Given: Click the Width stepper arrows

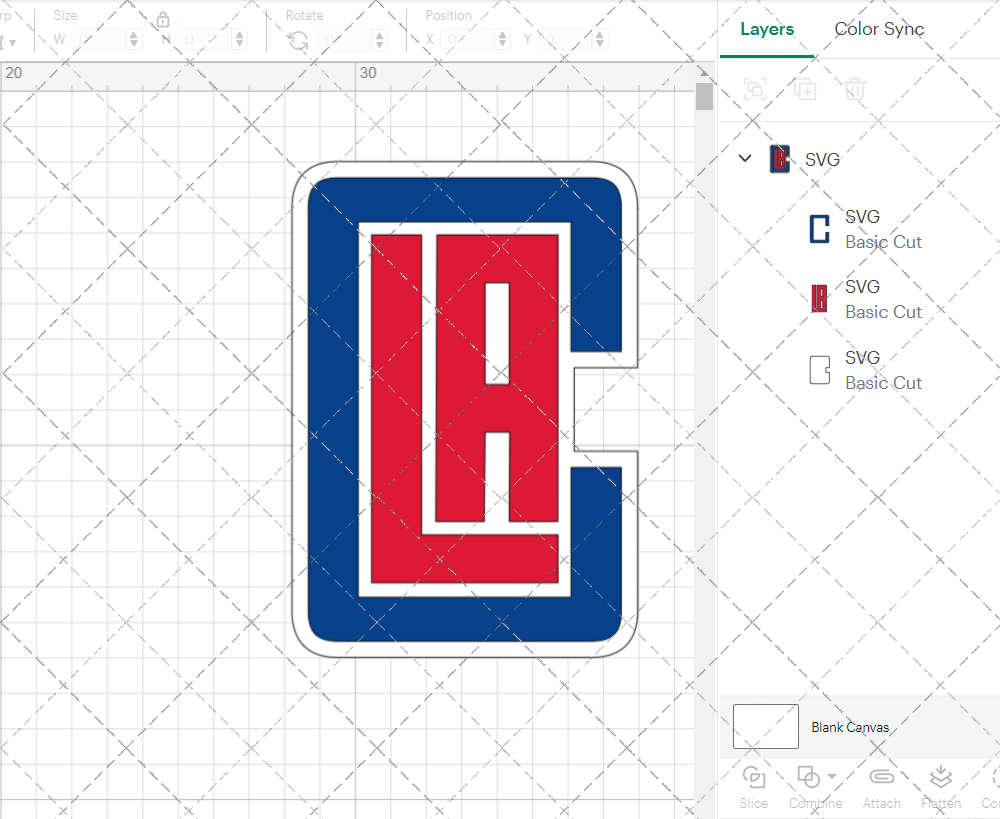Looking at the screenshot, I should tap(133, 40).
